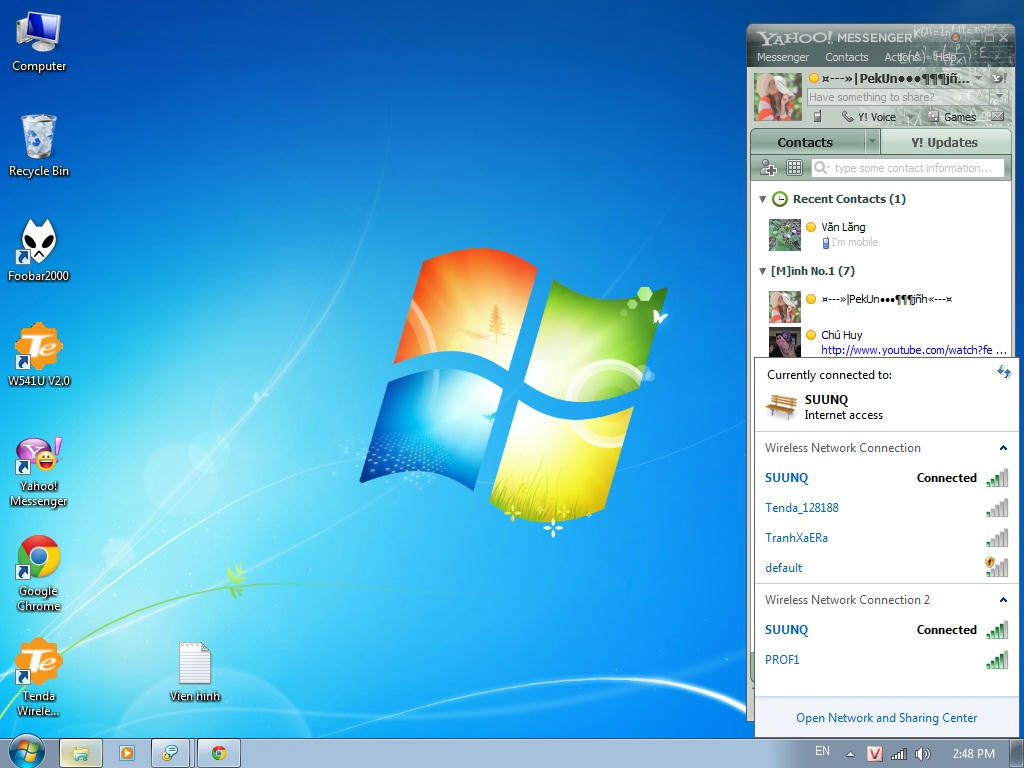
Task: Switch to the Y! Updates tab
Action: pos(944,142)
